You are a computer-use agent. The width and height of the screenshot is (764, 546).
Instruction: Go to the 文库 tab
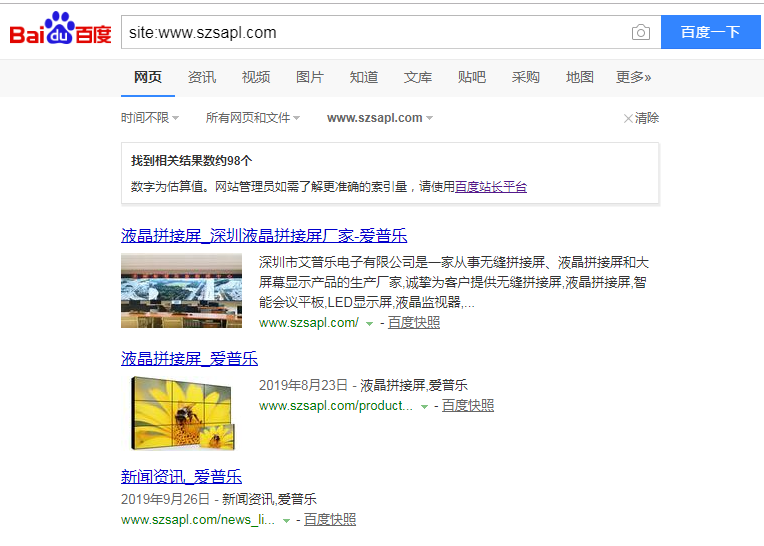(x=418, y=77)
